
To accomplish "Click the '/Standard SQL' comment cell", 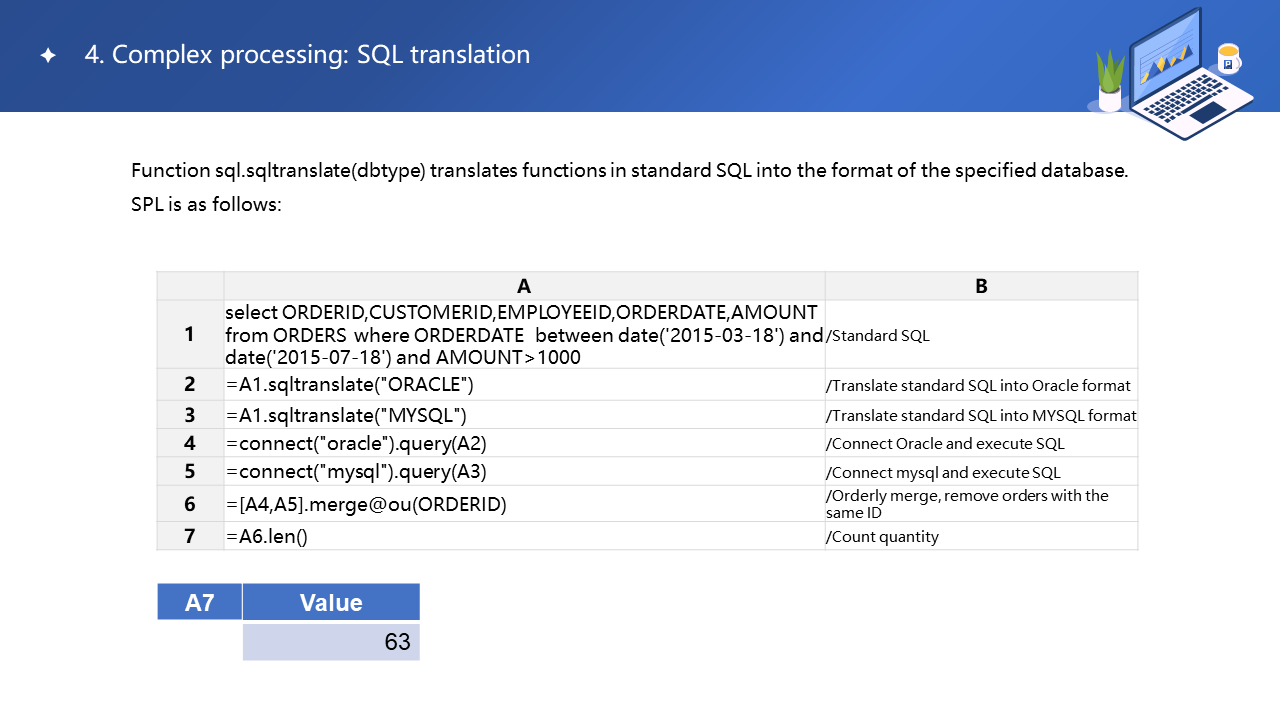I will pos(981,335).
